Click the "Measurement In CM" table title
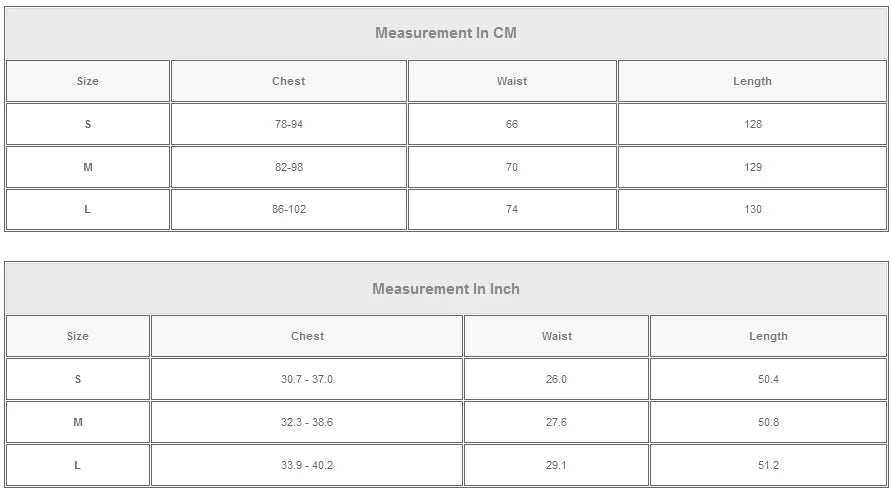 coord(445,33)
